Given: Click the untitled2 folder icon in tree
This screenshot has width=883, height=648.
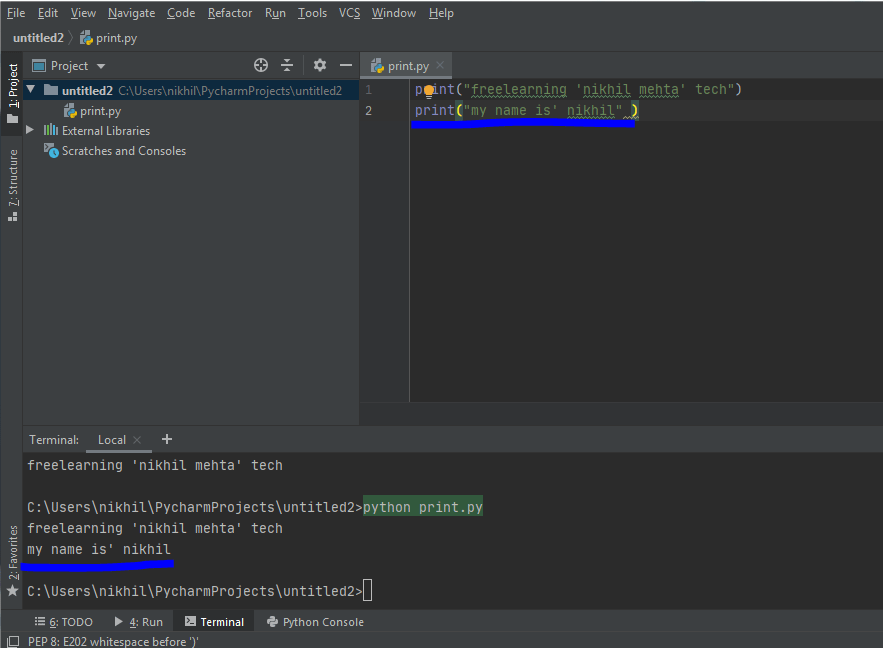Looking at the screenshot, I should pos(51,90).
